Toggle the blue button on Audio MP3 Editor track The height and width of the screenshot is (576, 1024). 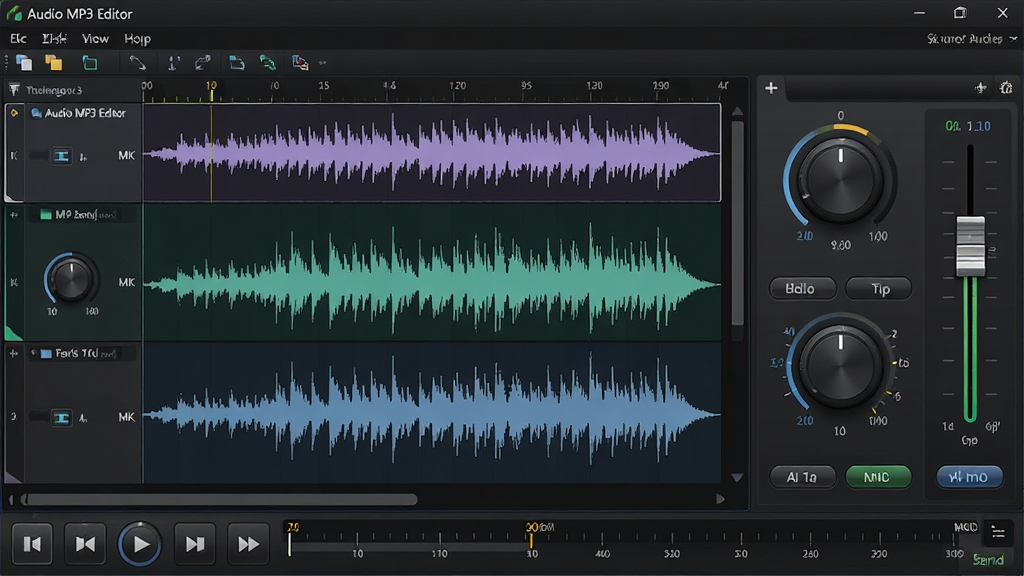(x=61, y=156)
